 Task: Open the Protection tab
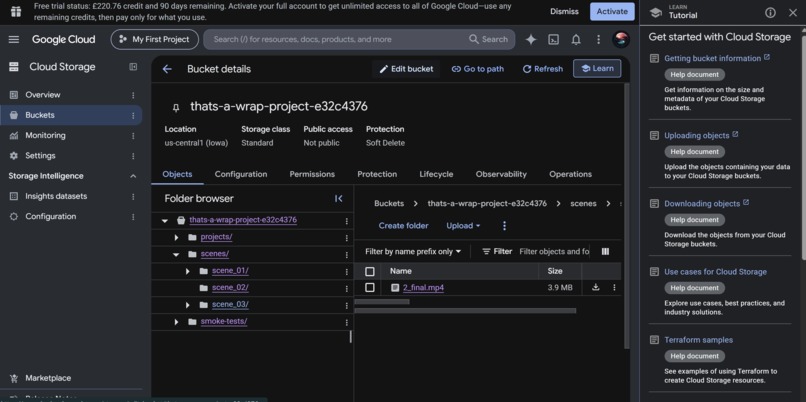[x=377, y=174]
